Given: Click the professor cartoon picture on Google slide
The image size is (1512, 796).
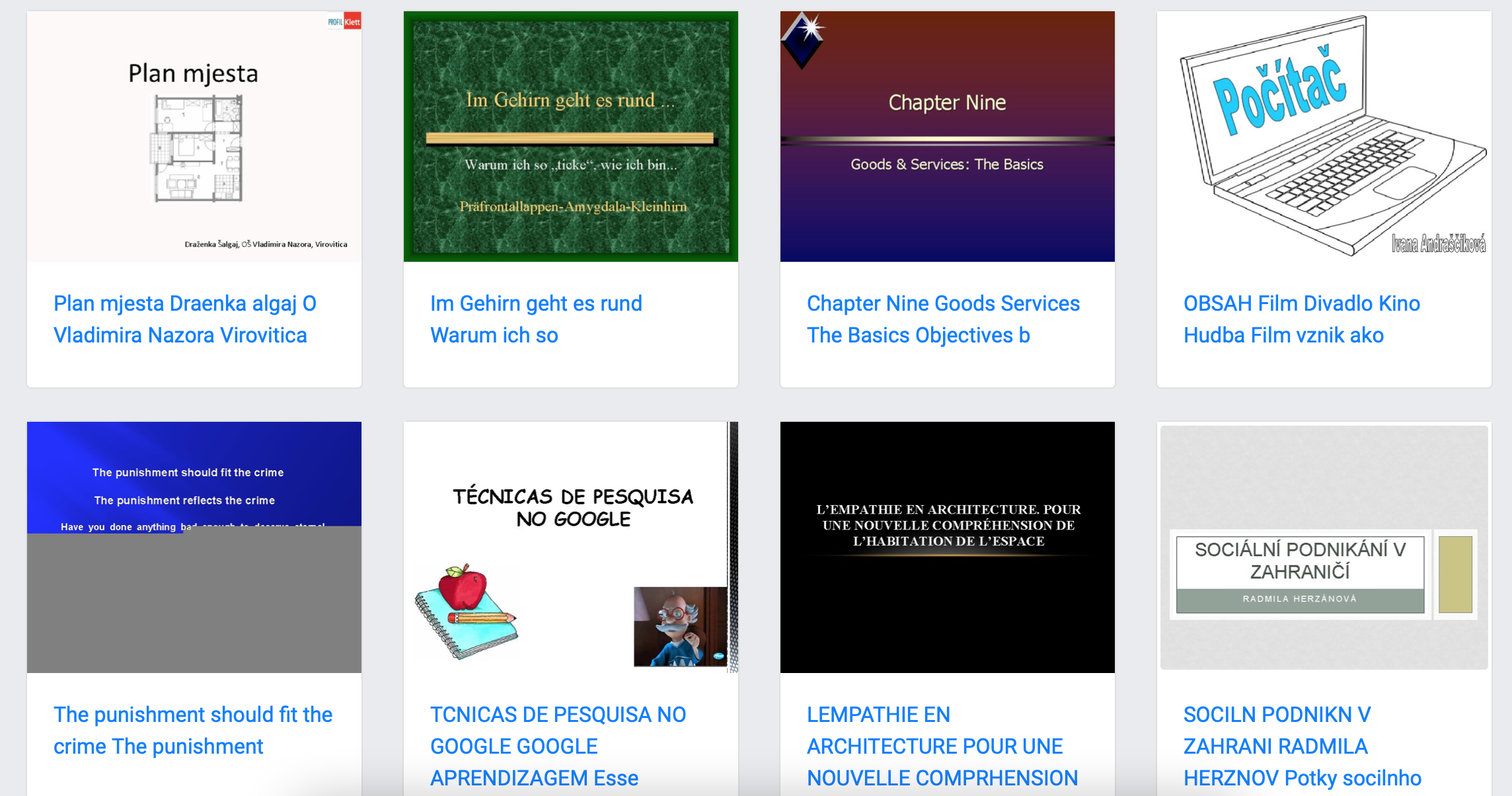Looking at the screenshot, I should [681, 626].
